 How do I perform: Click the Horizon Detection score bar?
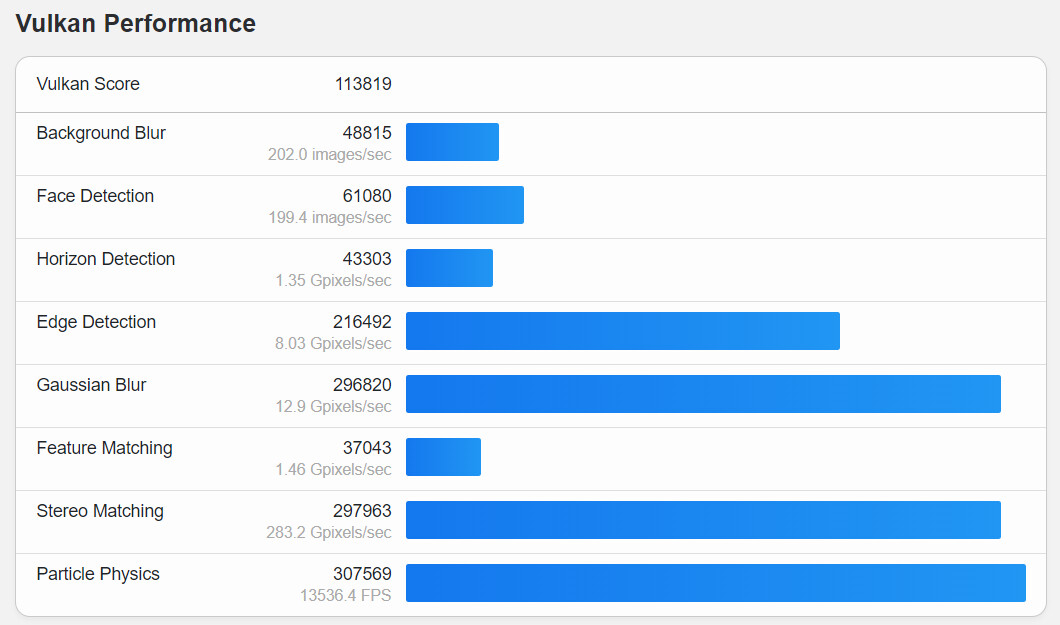[x=450, y=268]
